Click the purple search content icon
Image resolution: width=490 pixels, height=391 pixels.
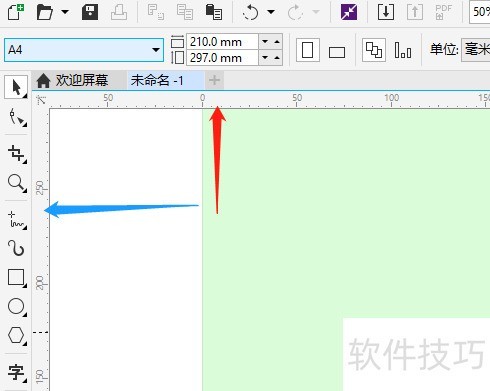point(349,12)
